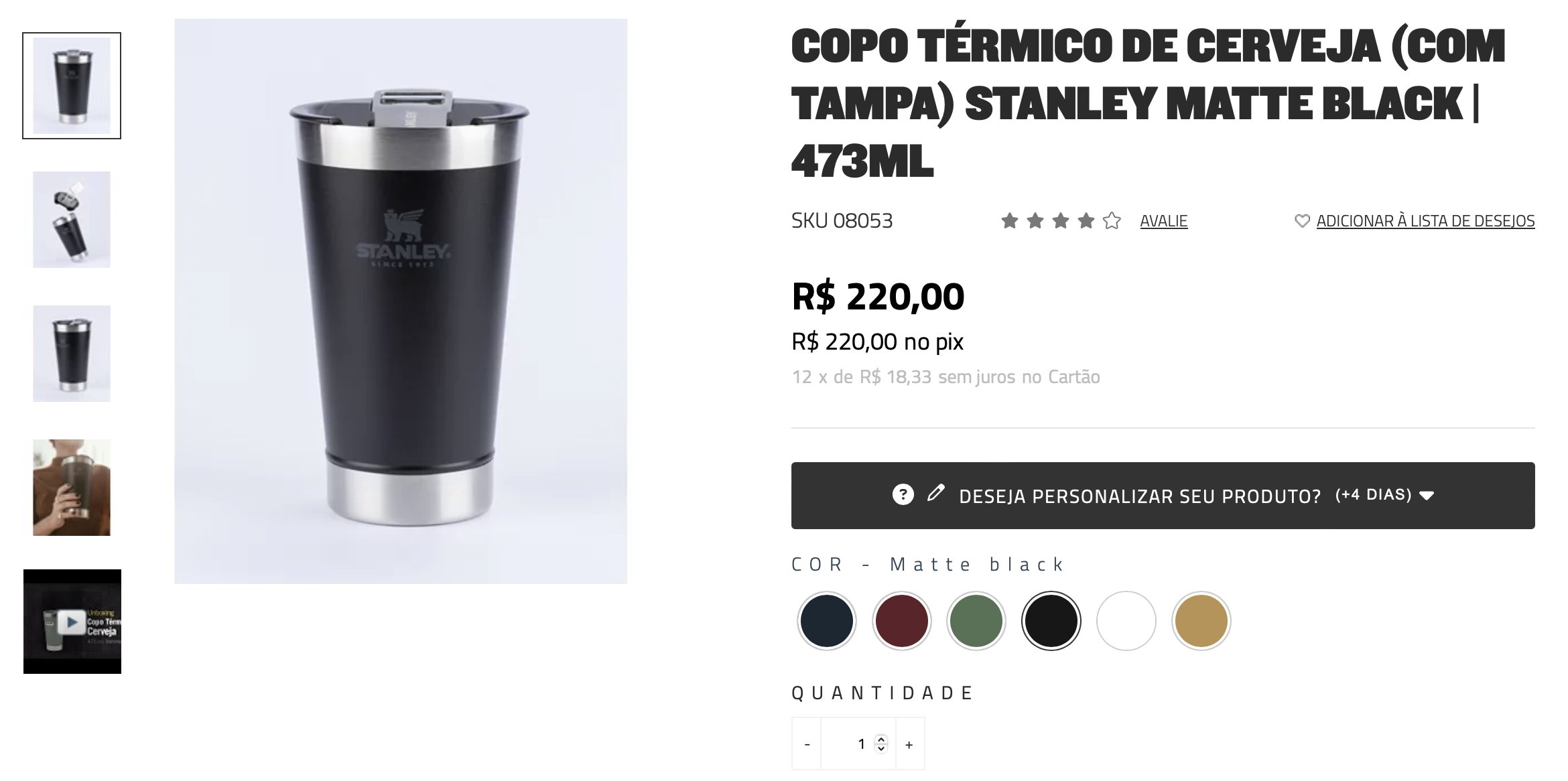Image resolution: width=1568 pixels, height=781 pixels.
Task: Click the pencil personalize icon
Action: pos(935,494)
